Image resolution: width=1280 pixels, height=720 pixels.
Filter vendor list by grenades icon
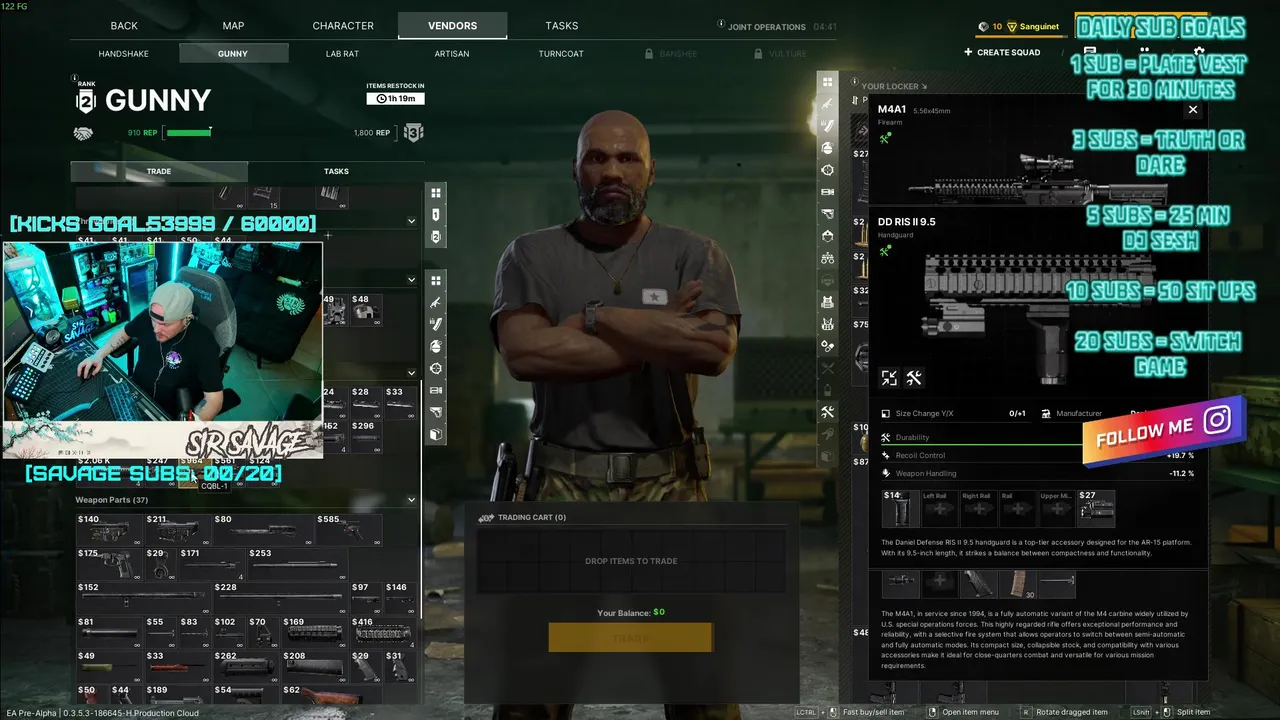tap(436, 346)
